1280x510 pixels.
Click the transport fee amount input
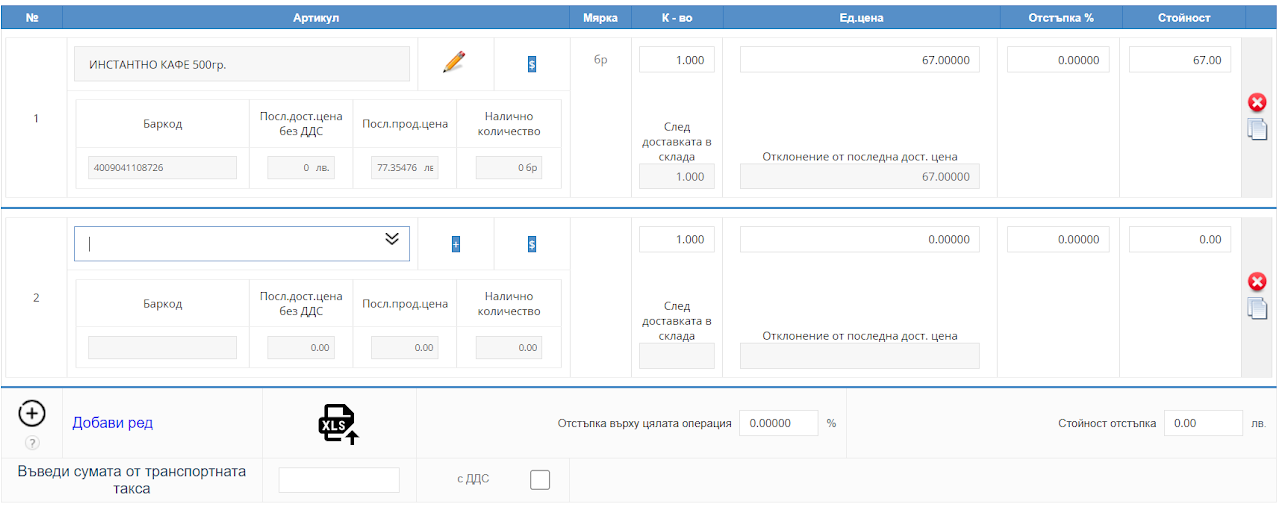[339, 480]
